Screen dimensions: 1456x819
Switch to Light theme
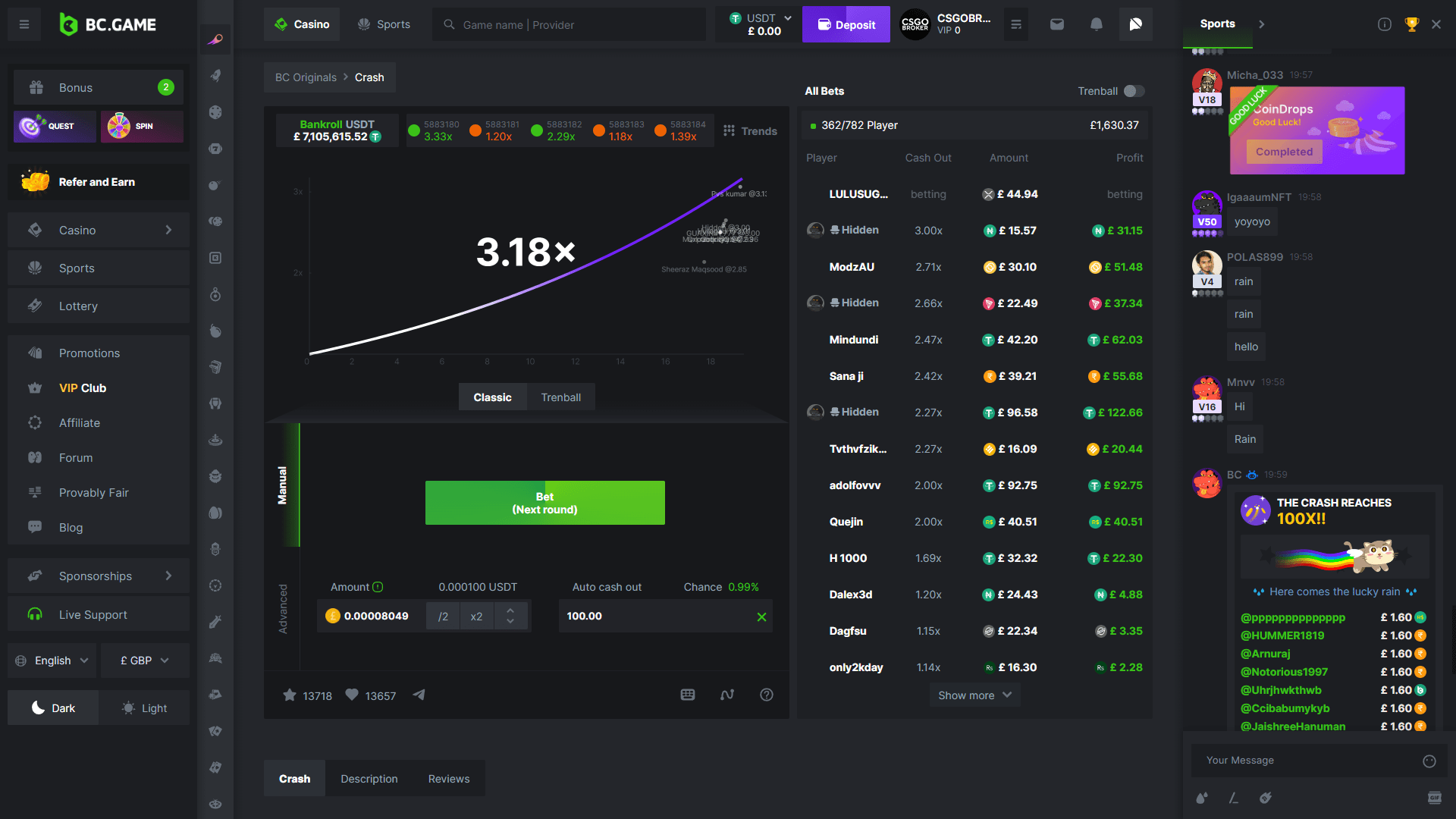coord(144,708)
